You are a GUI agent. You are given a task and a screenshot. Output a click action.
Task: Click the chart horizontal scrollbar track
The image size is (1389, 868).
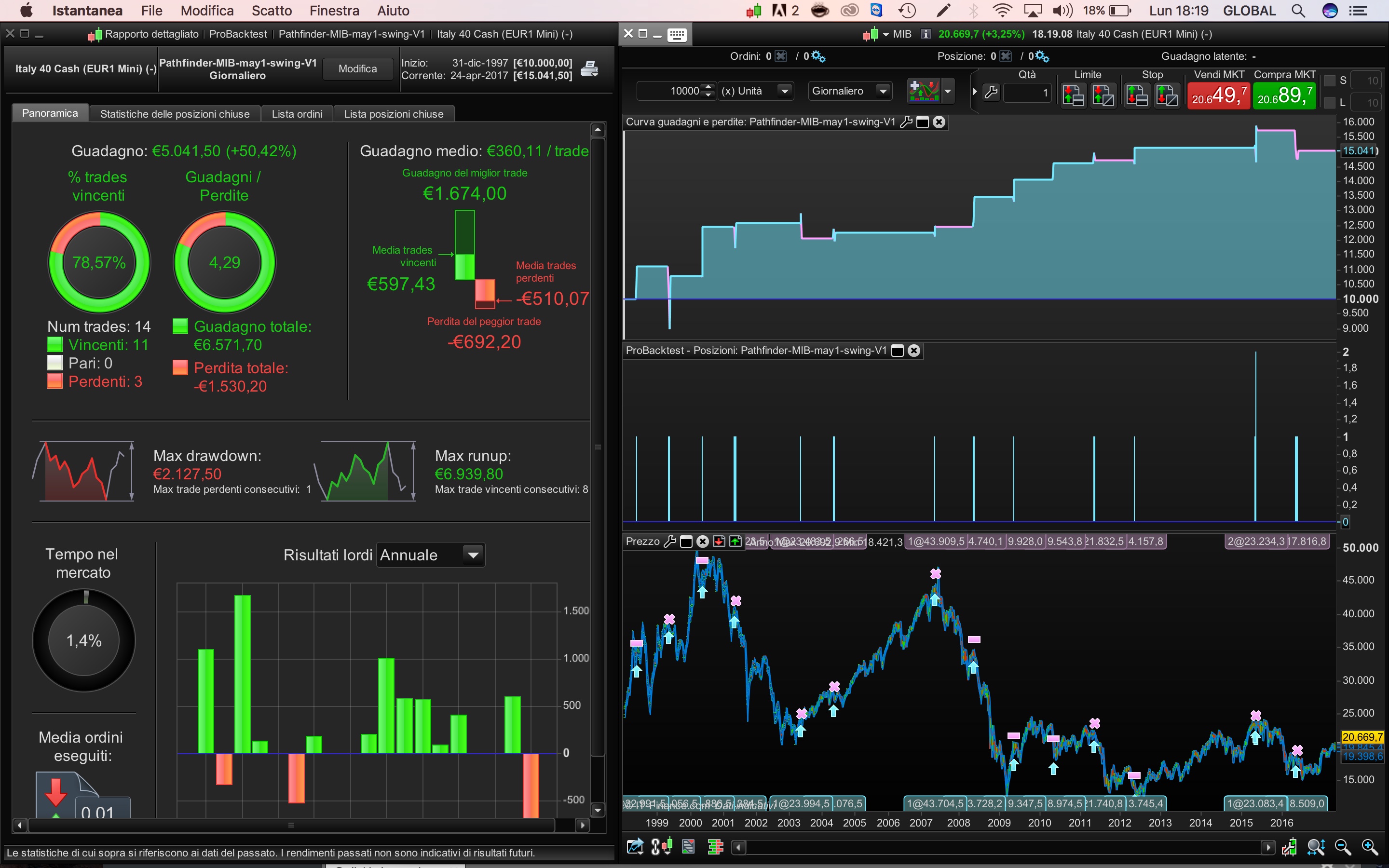pos(1005,847)
